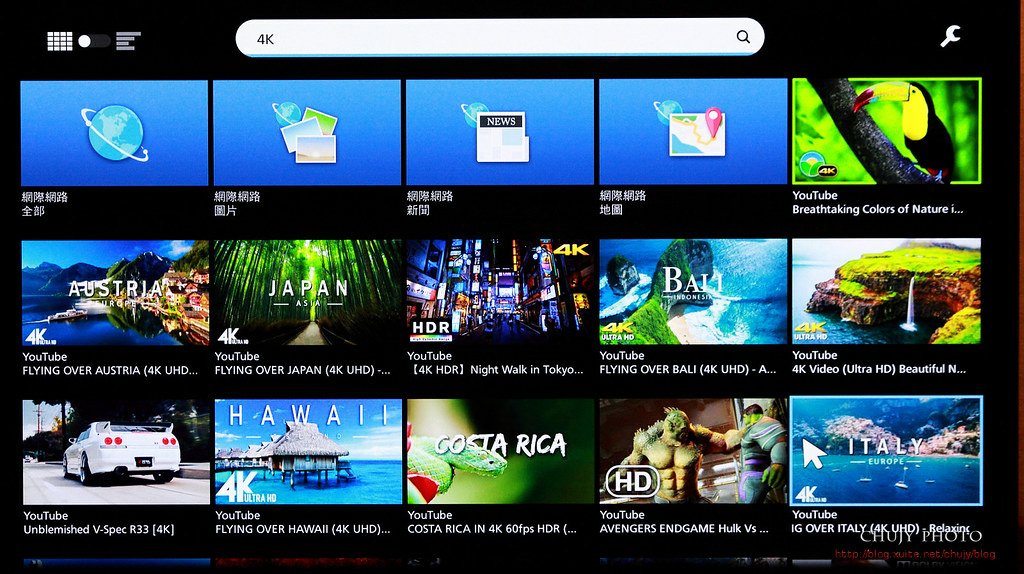Click the 地圖 label text
This screenshot has height=574, width=1024.
pos(611,209)
